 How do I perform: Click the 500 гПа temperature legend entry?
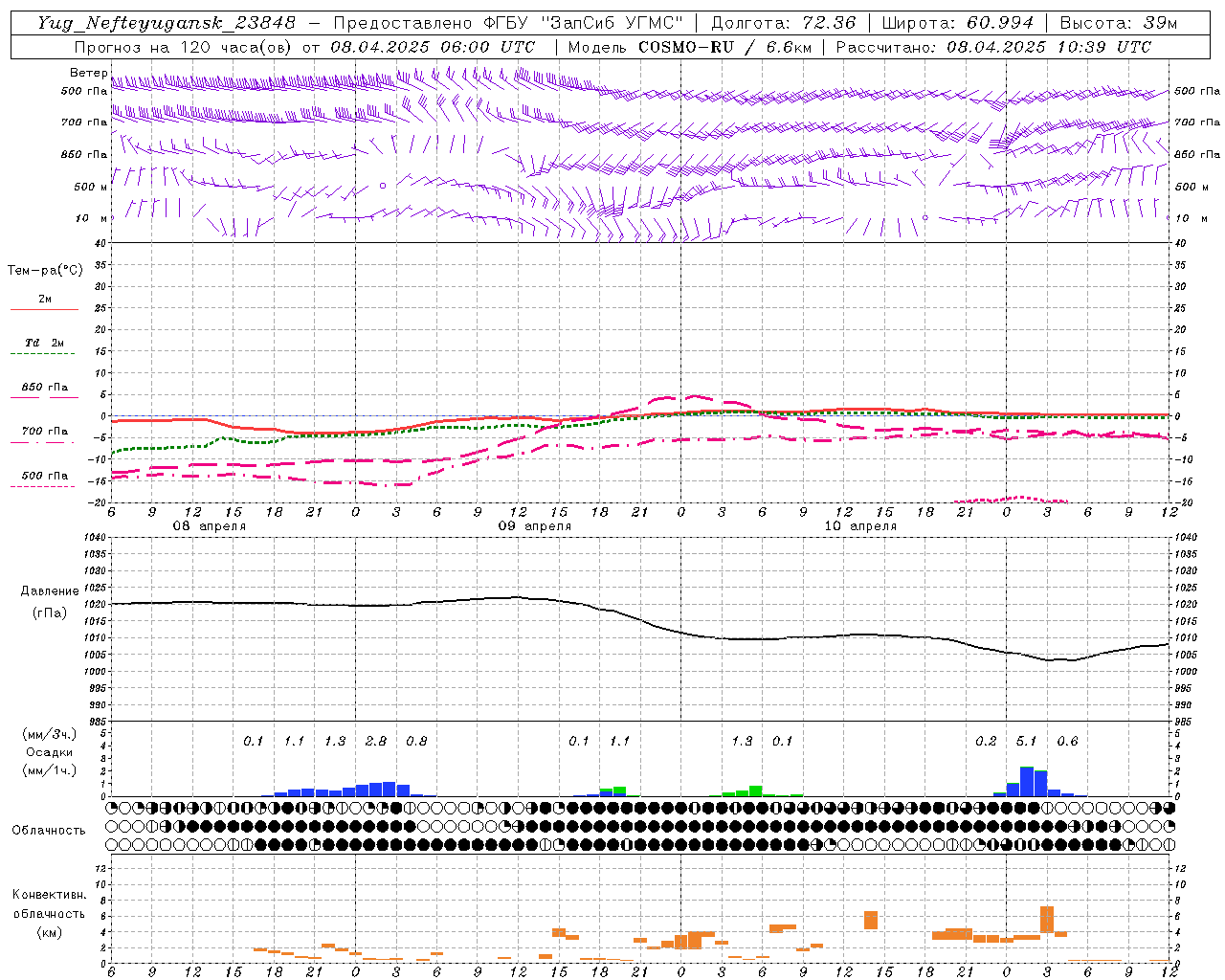click(x=45, y=476)
